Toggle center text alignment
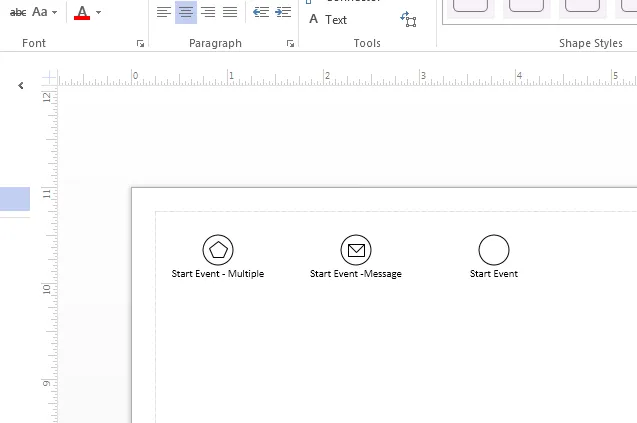Viewport: 637px width, 423px height. point(186,12)
